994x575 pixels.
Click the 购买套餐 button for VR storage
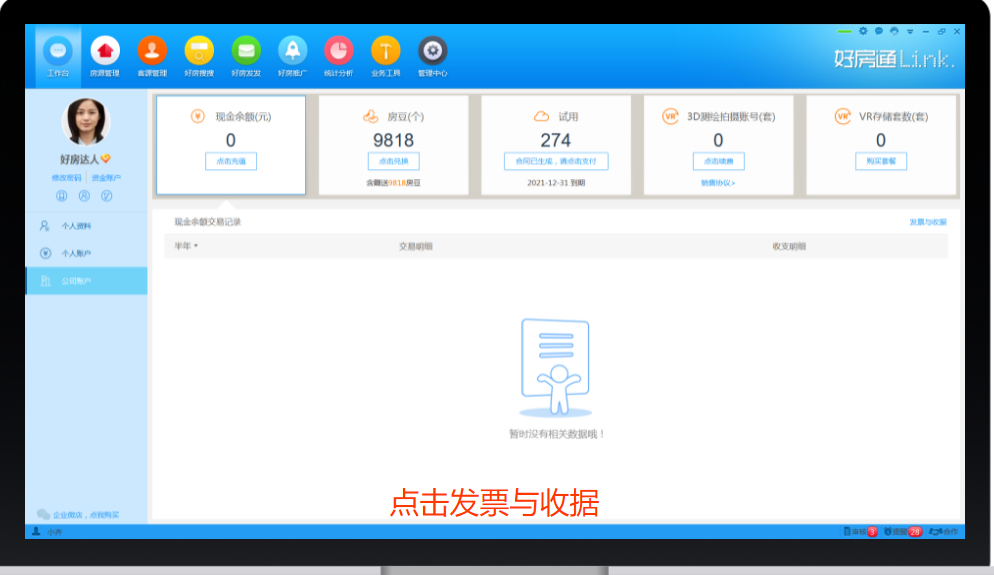click(x=880, y=161)
